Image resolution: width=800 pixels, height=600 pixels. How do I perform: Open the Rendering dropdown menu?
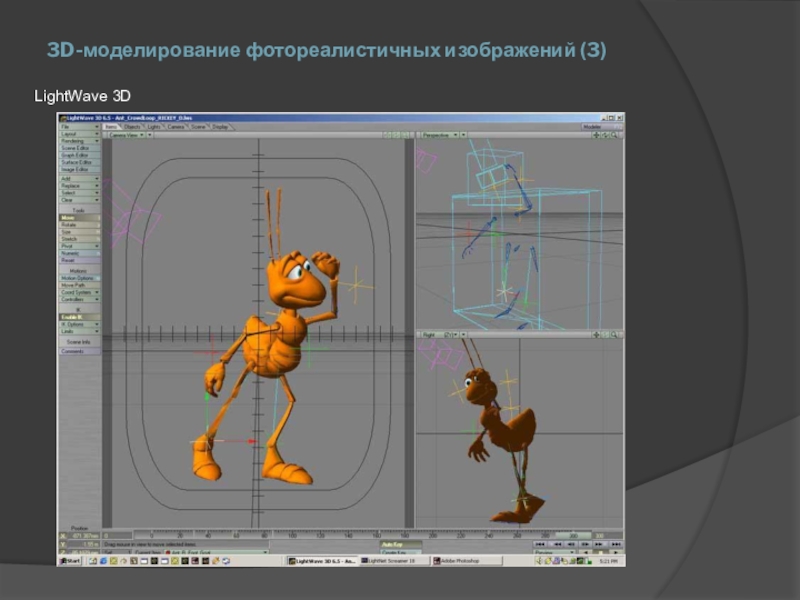[80, 141]
